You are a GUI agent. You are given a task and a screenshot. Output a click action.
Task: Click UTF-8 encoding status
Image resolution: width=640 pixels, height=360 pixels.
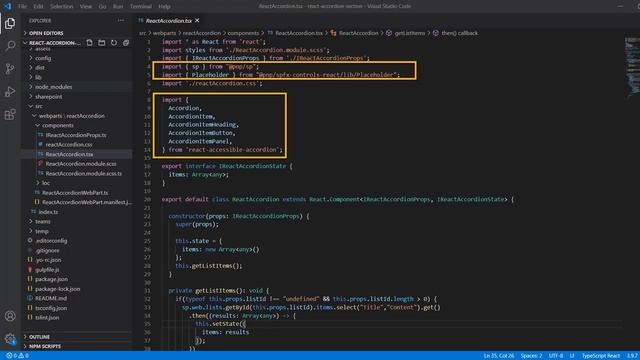coord(556,356)
